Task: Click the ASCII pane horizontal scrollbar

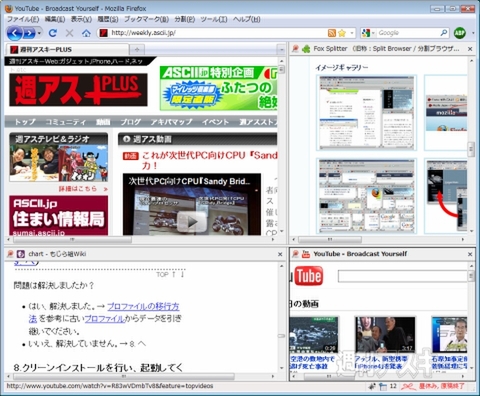Action: [72, 239]
